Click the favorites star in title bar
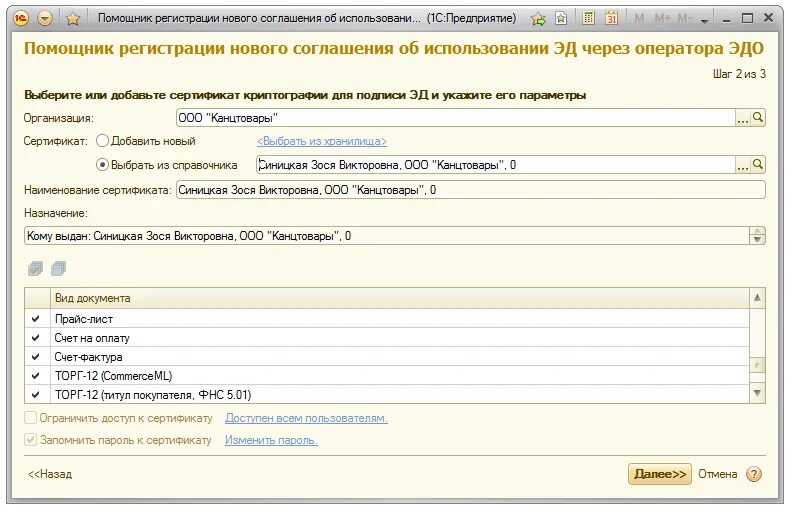 (x=72, y=18)
